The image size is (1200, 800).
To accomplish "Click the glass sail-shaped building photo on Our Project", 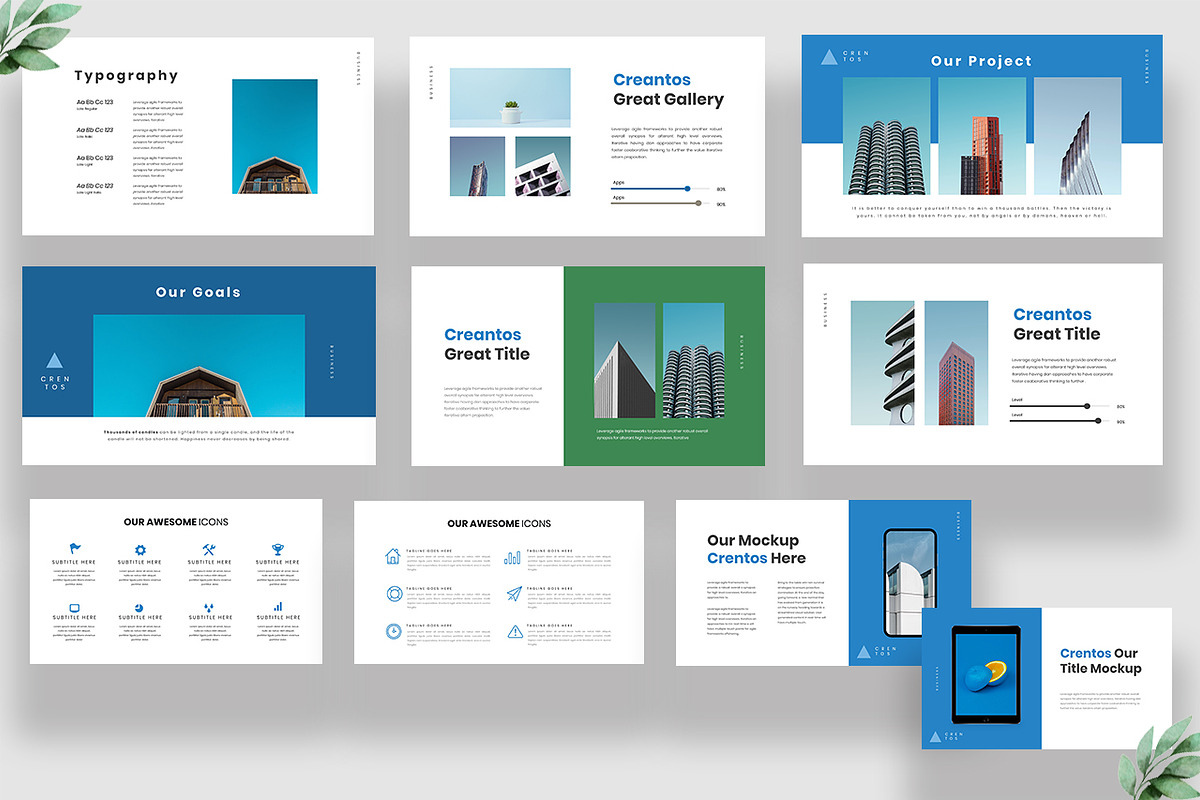I will coord(1077,136).
